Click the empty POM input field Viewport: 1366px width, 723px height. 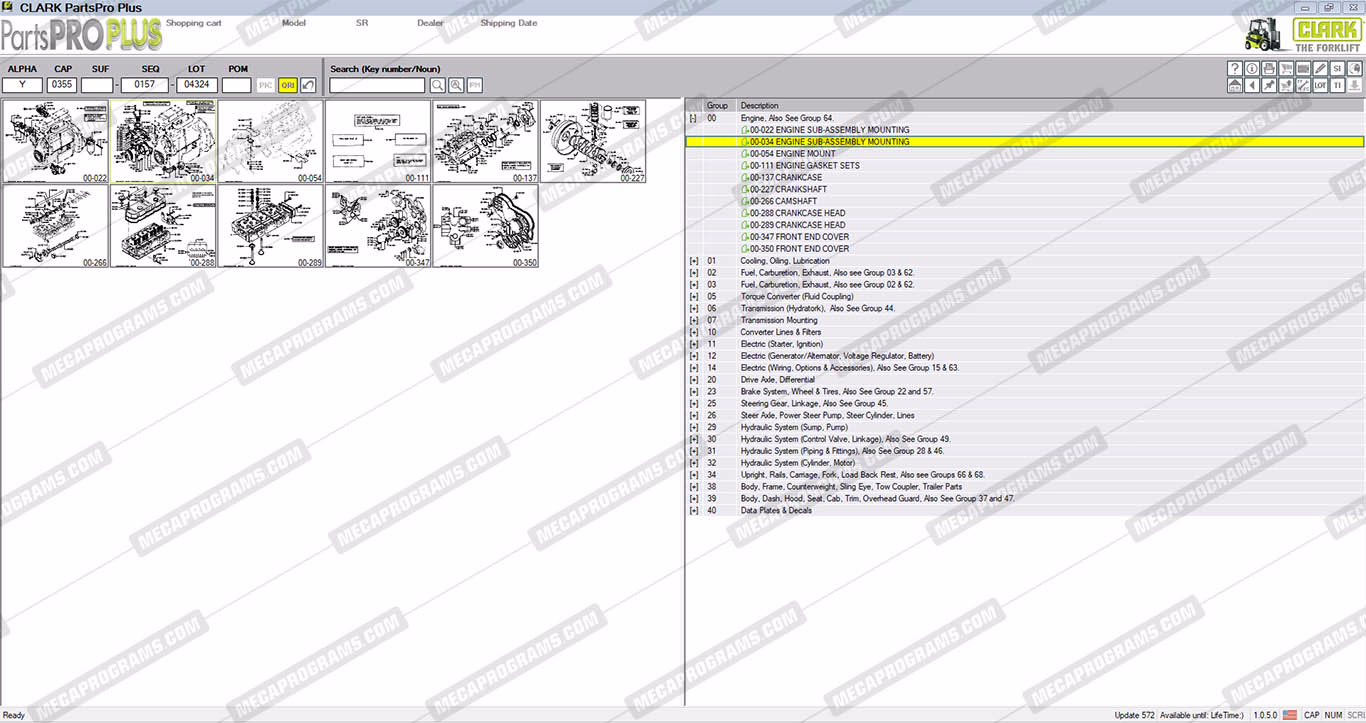coord(237,85)
